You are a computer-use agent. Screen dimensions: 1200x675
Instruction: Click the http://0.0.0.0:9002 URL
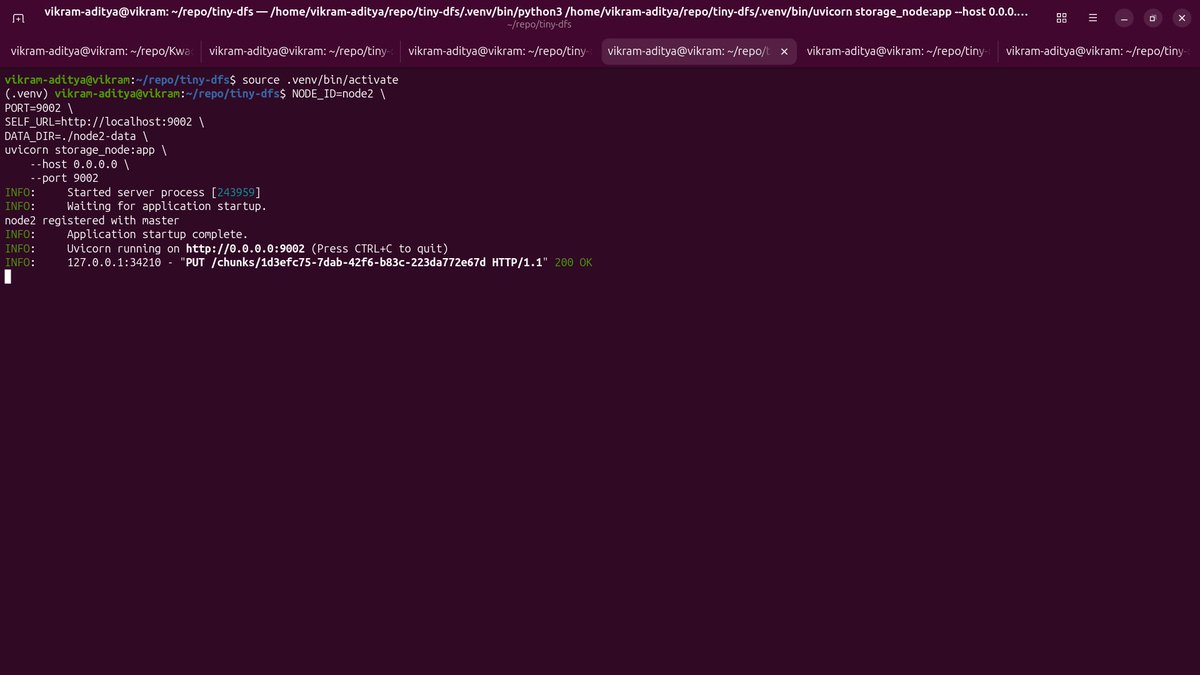click(245, 248)
